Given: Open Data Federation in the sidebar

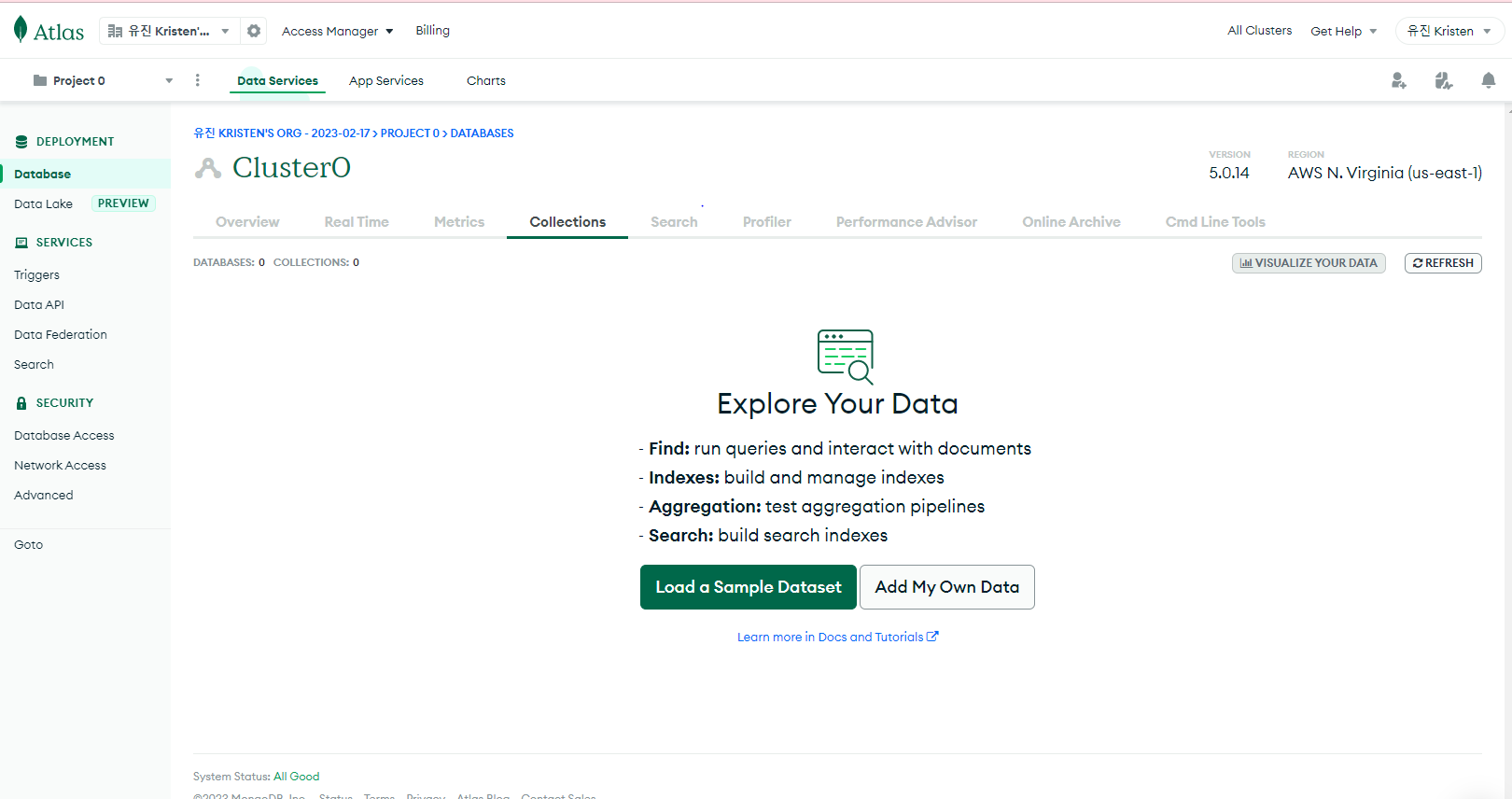Looking at the screenshot, I should [61, 334].
